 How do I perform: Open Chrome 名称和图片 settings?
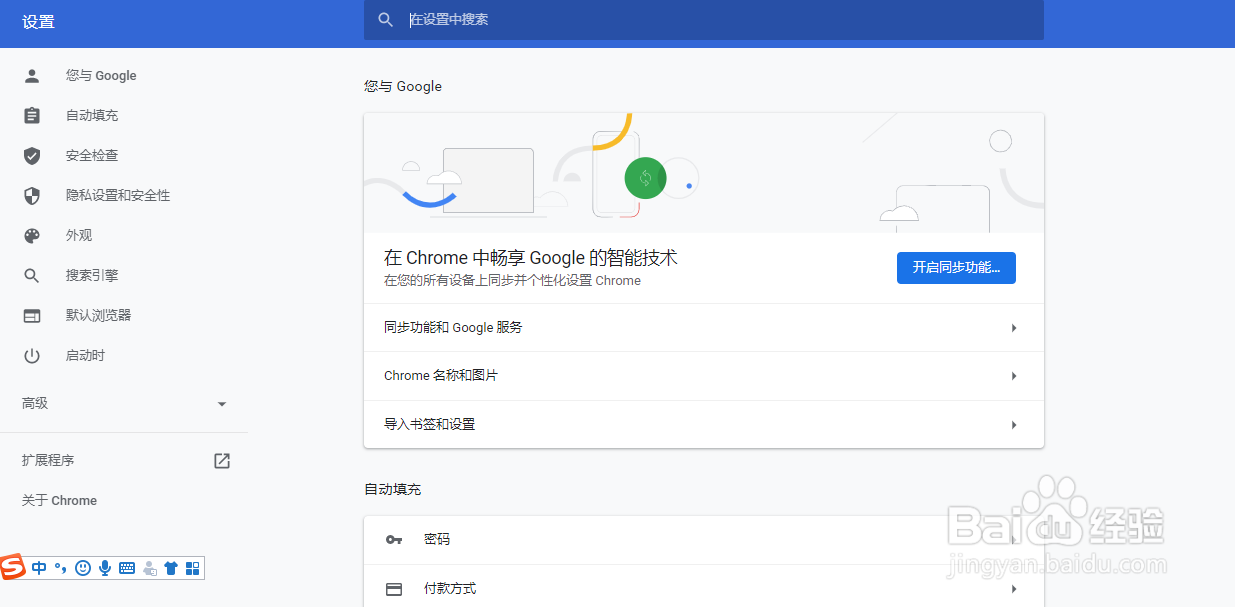click(703, 375)
